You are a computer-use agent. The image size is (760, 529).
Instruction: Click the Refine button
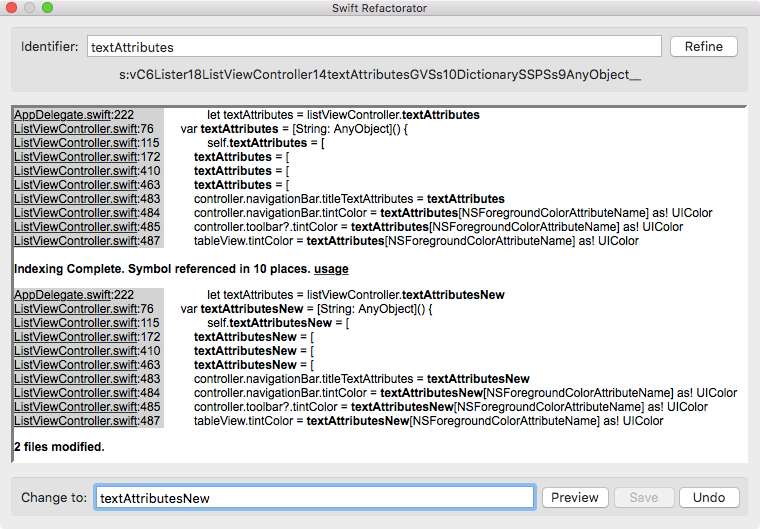[703, 47]
